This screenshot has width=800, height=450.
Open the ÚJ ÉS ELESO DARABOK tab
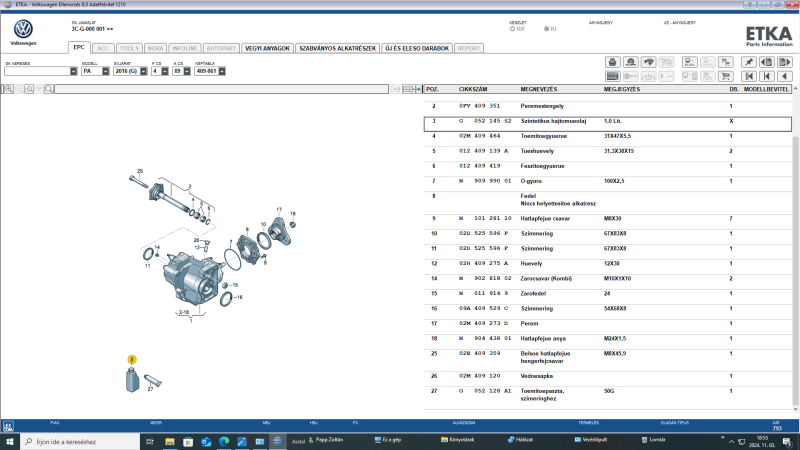(417, 48)
